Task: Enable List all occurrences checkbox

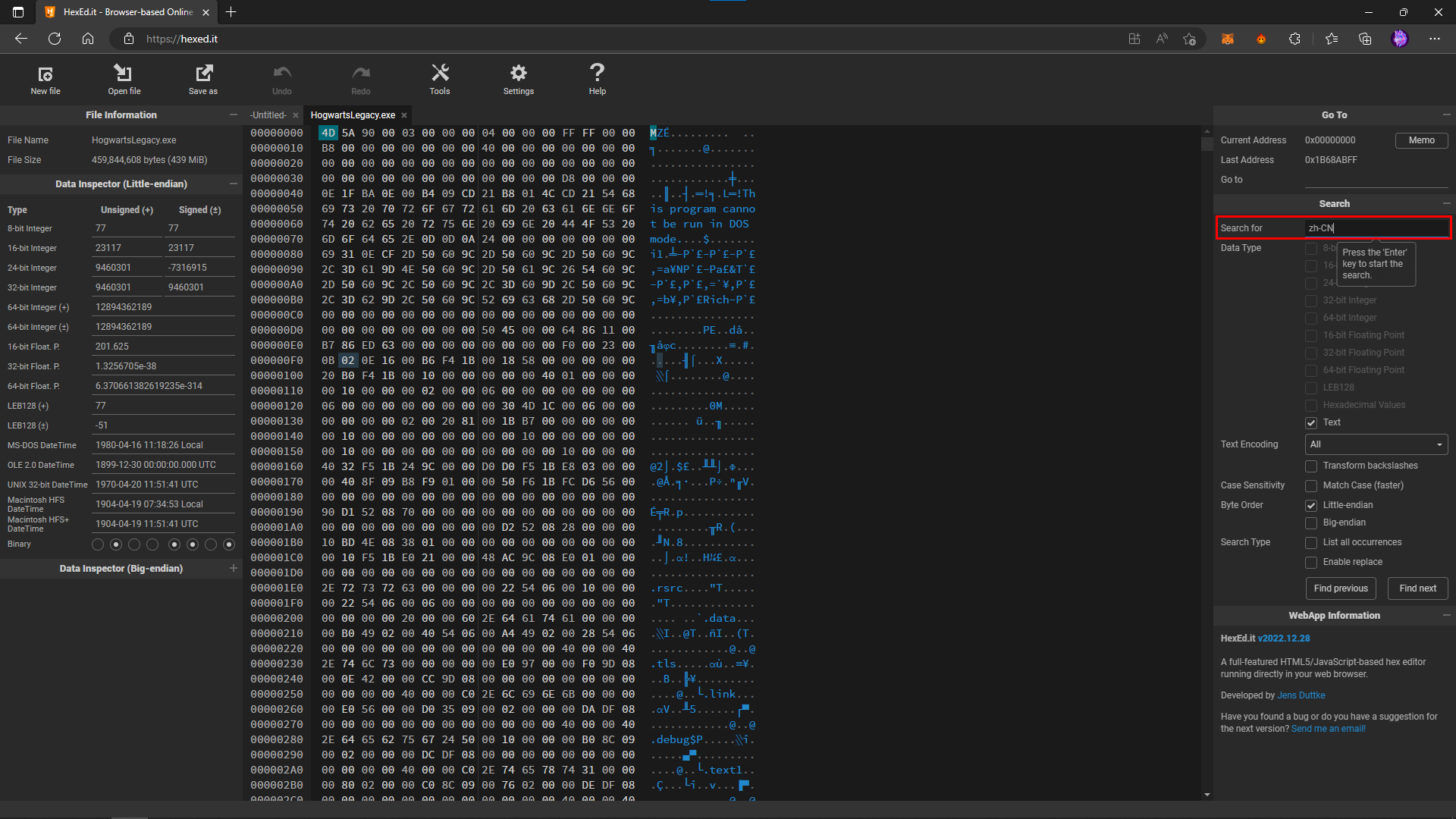Action: (1310, 542)
